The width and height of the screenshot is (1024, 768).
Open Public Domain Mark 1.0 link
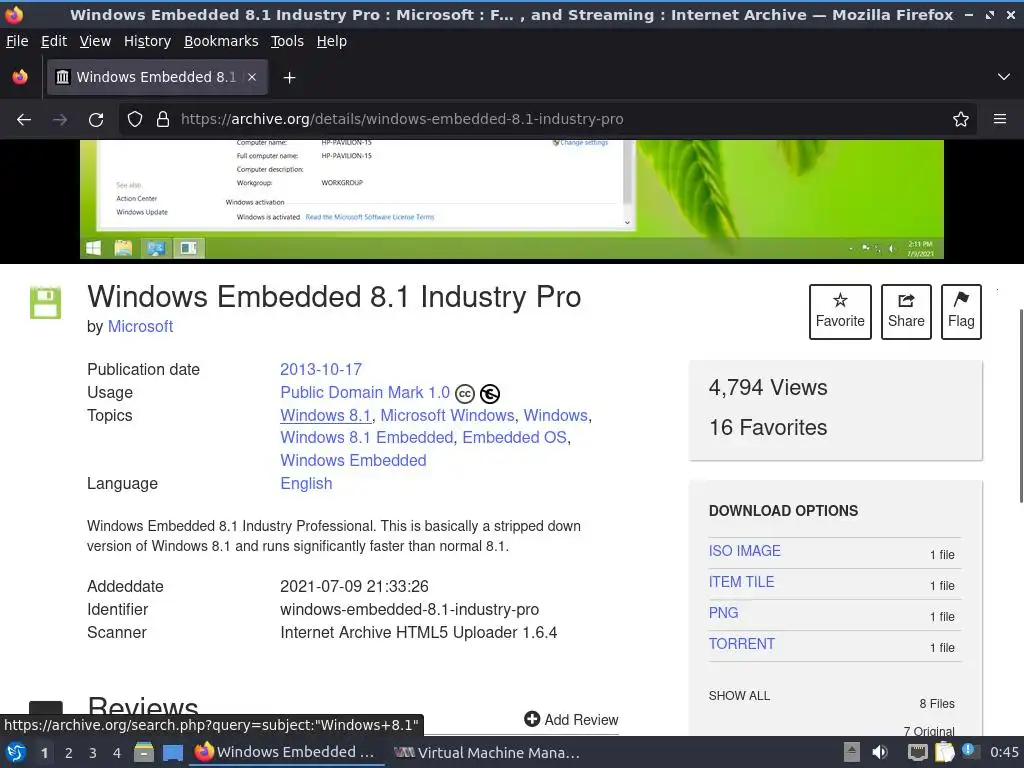pyautogui.click(x=365, y=392)
